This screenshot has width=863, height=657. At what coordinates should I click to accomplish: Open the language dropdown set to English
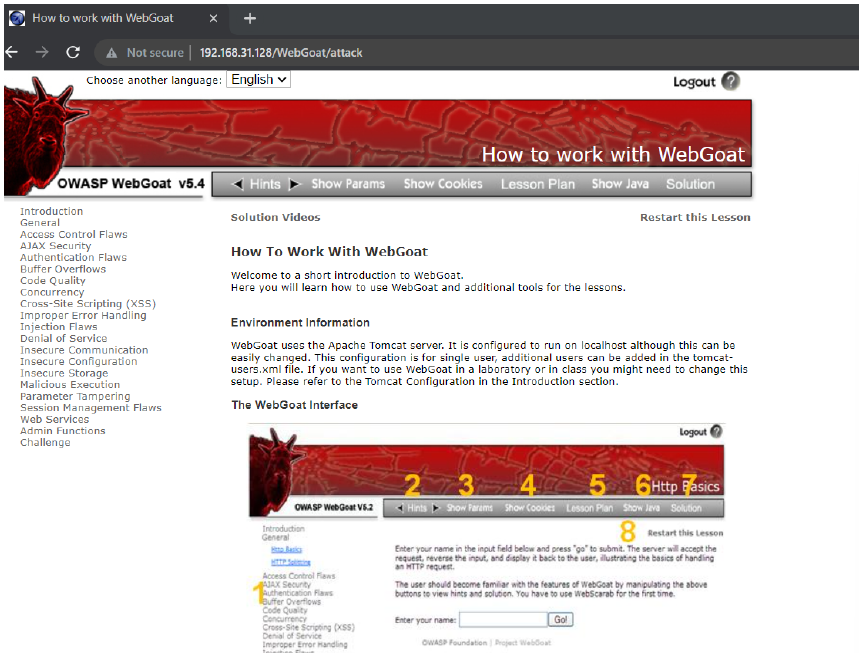[258, 80]
